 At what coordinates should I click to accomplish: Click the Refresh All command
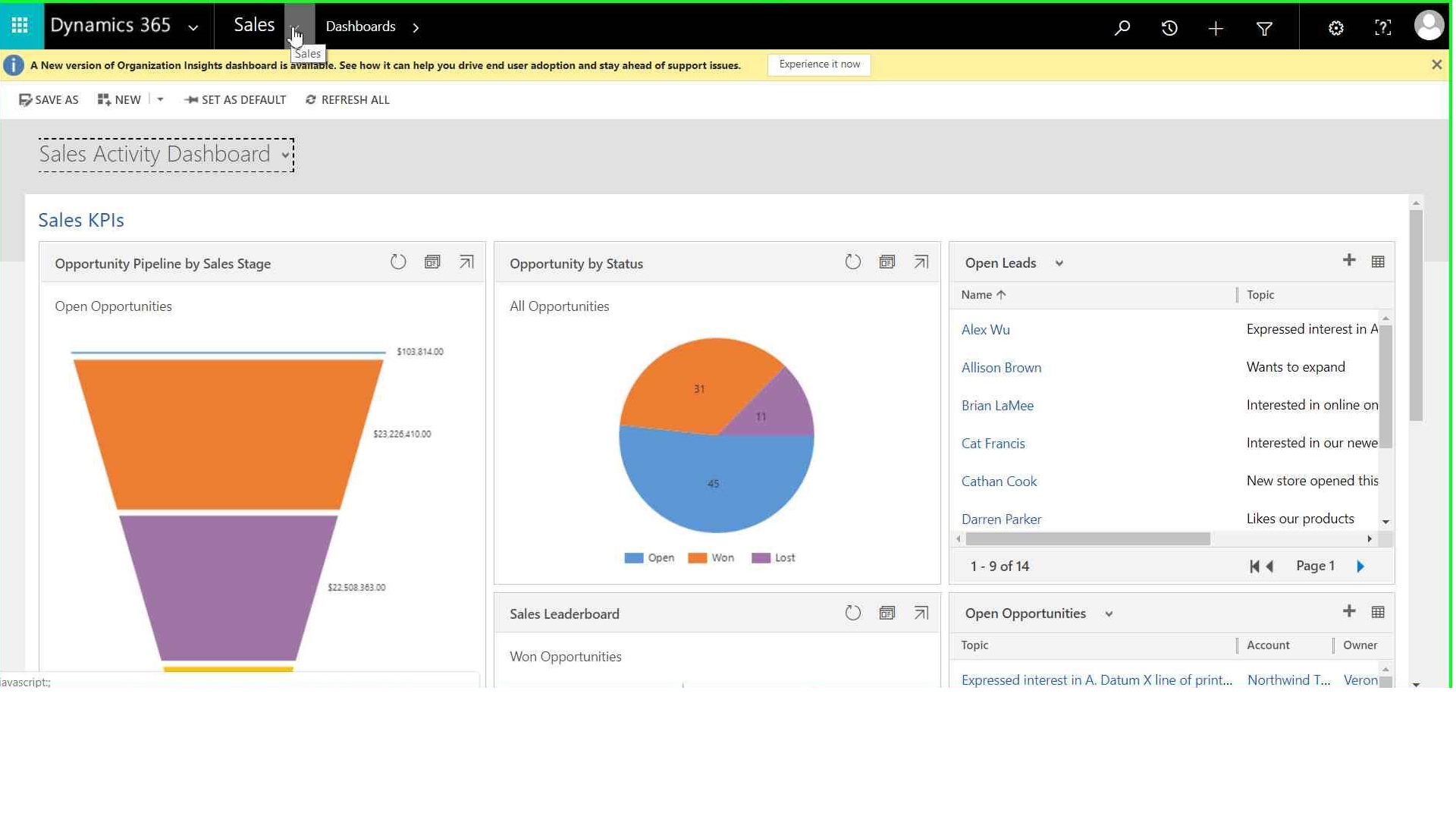(x=347, y=99)
